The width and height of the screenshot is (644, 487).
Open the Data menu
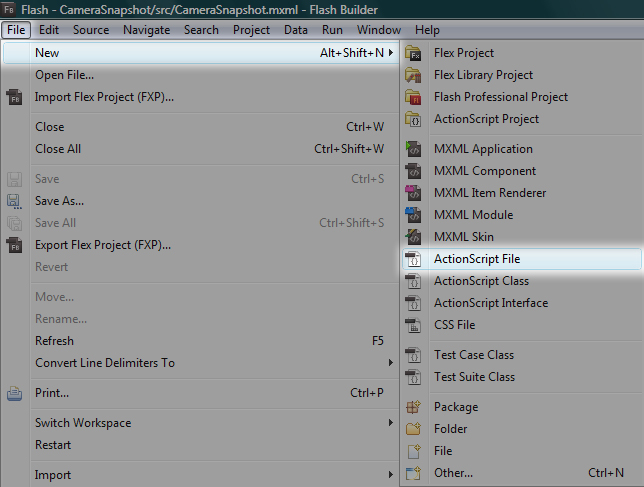[x=296, y=30]
